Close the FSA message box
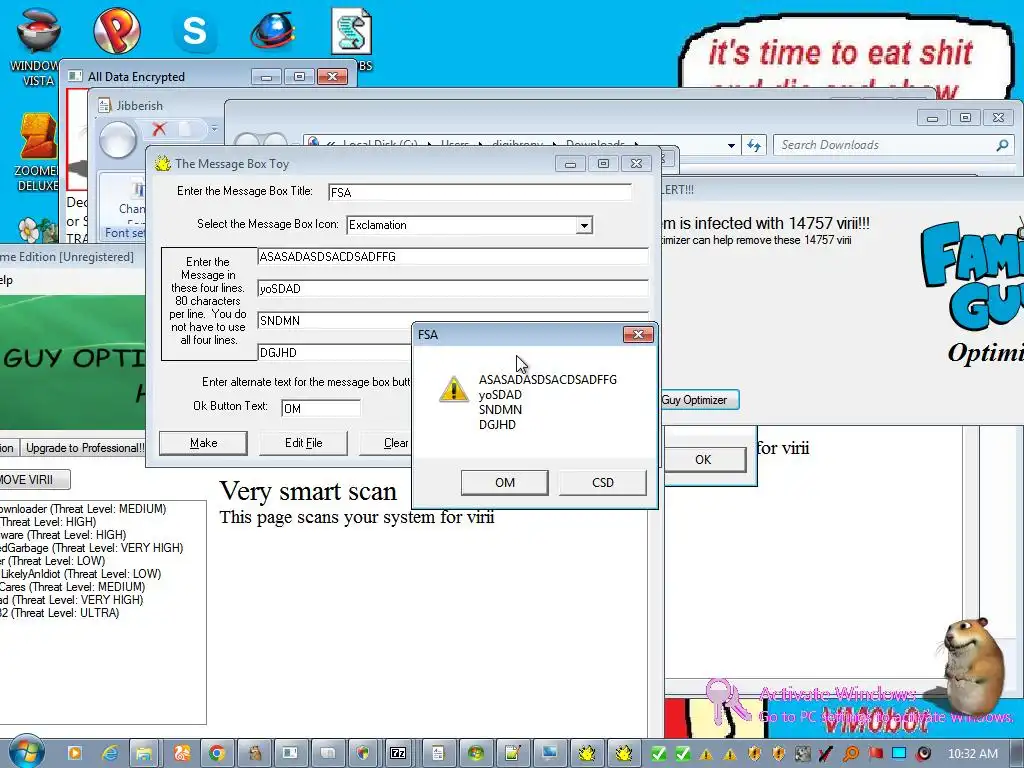This screenshot has width=1024, height=768. pos(638,334)
